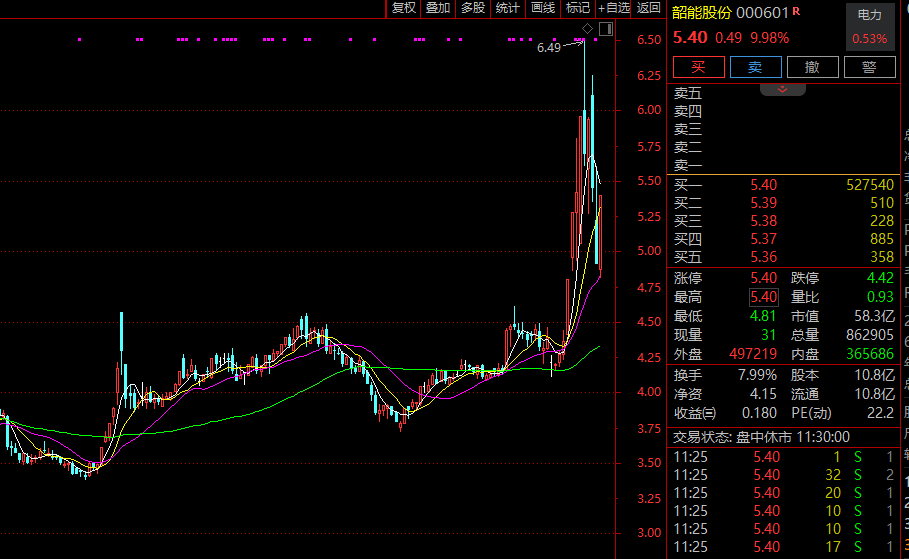Open the 统计 statistics tool

pyautogui.click(x=508, y=8)
